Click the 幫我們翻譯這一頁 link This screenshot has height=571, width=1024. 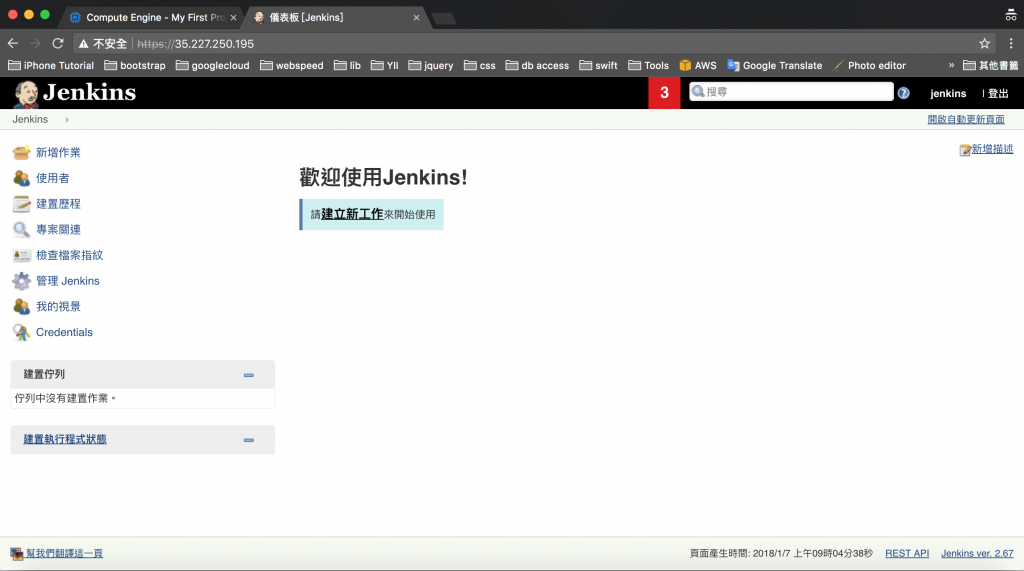click(64, 553)
